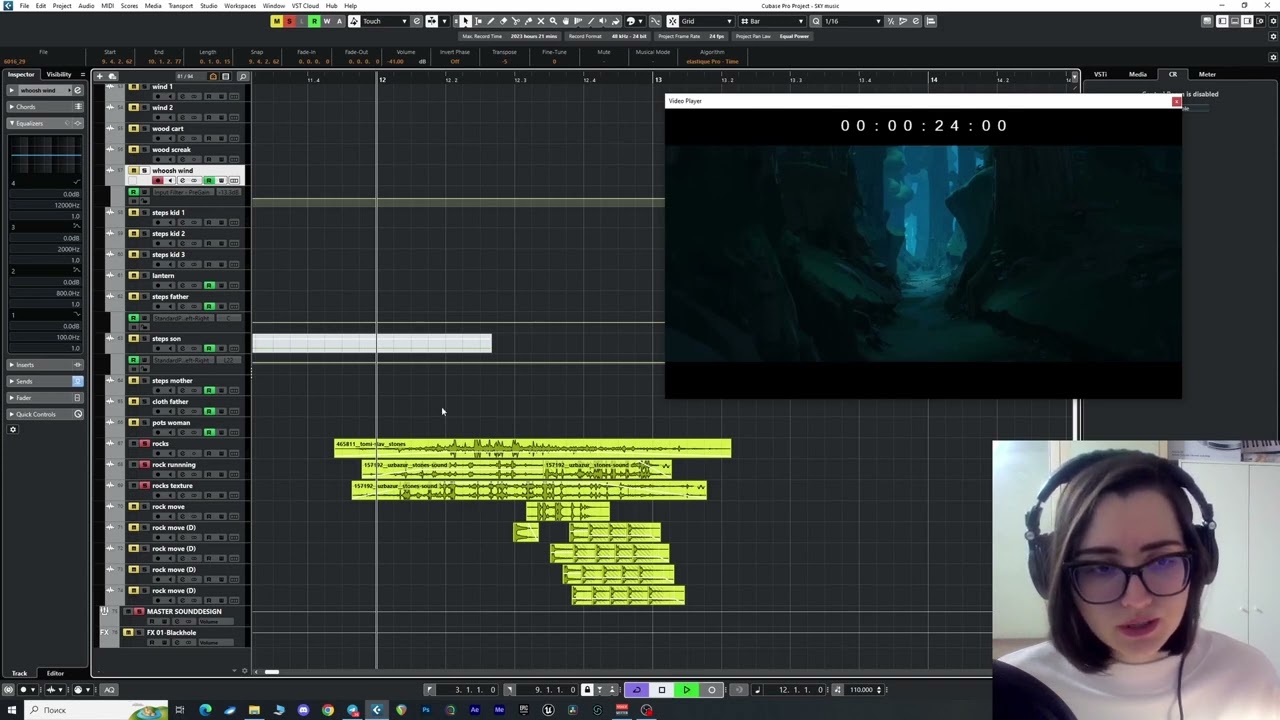
Task: Select the Range Selection tool
Action: coord(478,21)
